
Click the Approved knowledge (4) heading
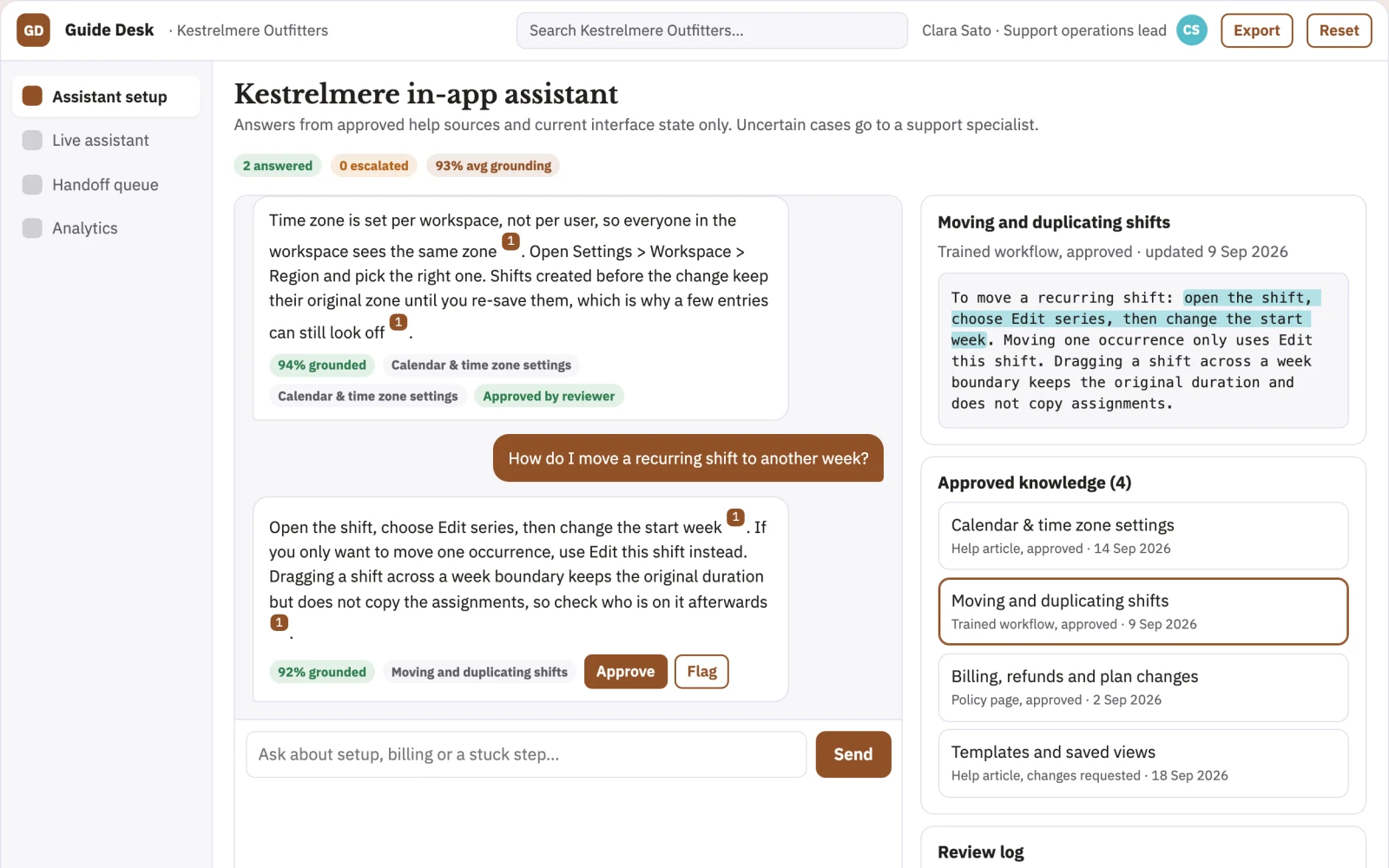pos(1034,483)
